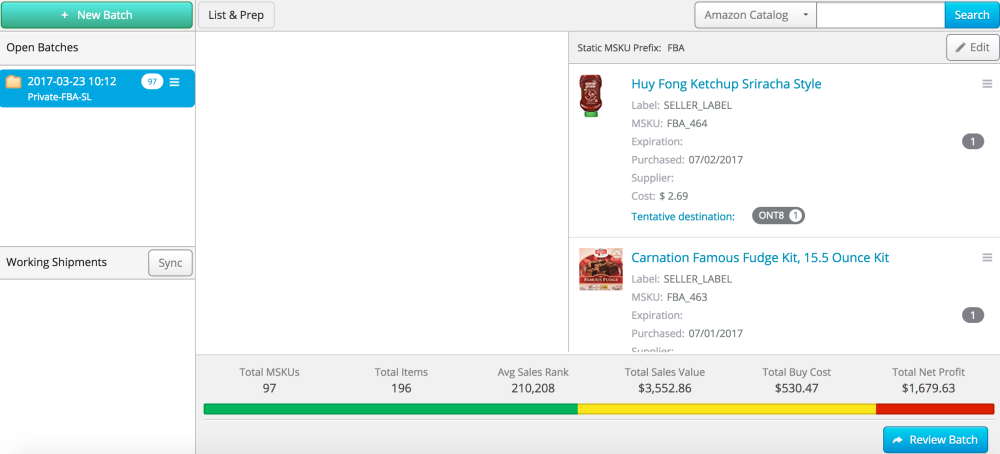This screenshot has height=454, width=1000.
Task: Click the Carnation Famous Fudge product thumbnail
Action: point(601,269)
